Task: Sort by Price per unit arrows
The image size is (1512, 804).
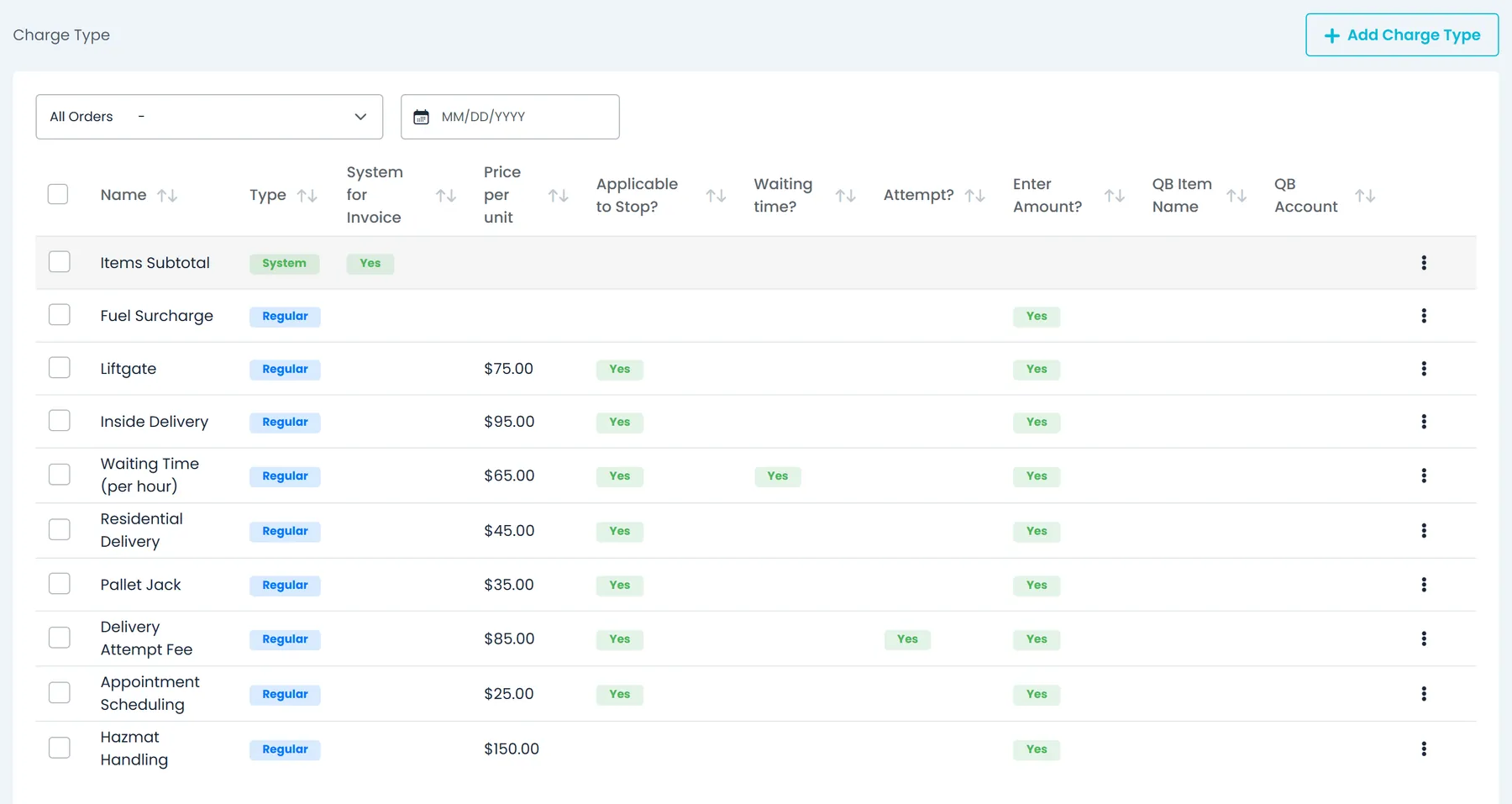Action: click(559, 196)
